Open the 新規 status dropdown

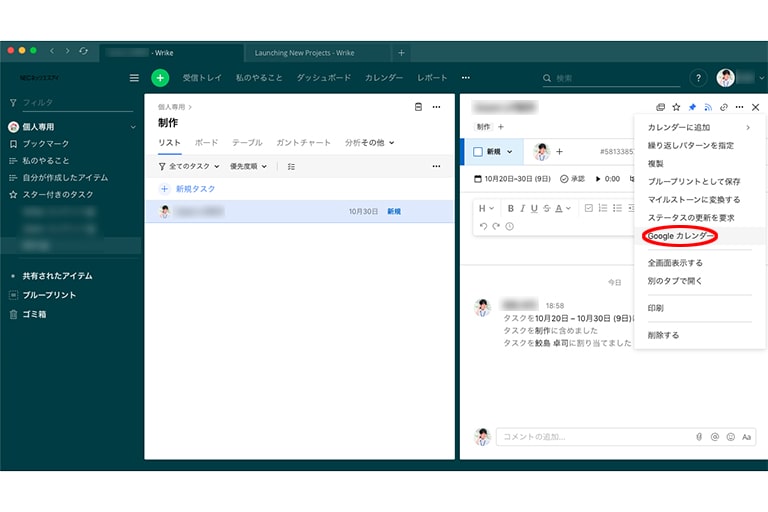(500, 152)
